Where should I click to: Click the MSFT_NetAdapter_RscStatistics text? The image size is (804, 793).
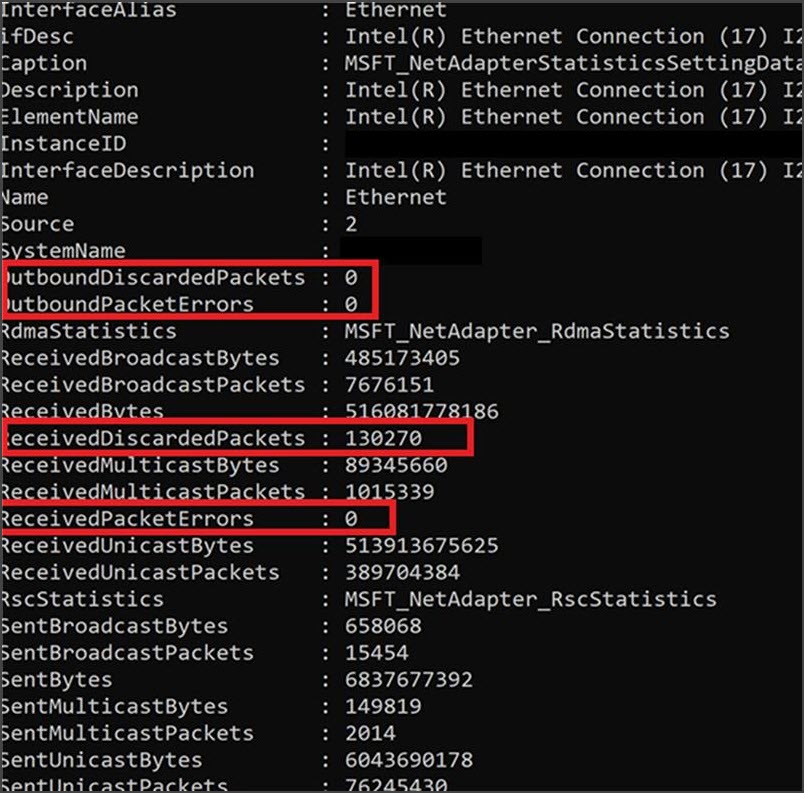point(531,600)
